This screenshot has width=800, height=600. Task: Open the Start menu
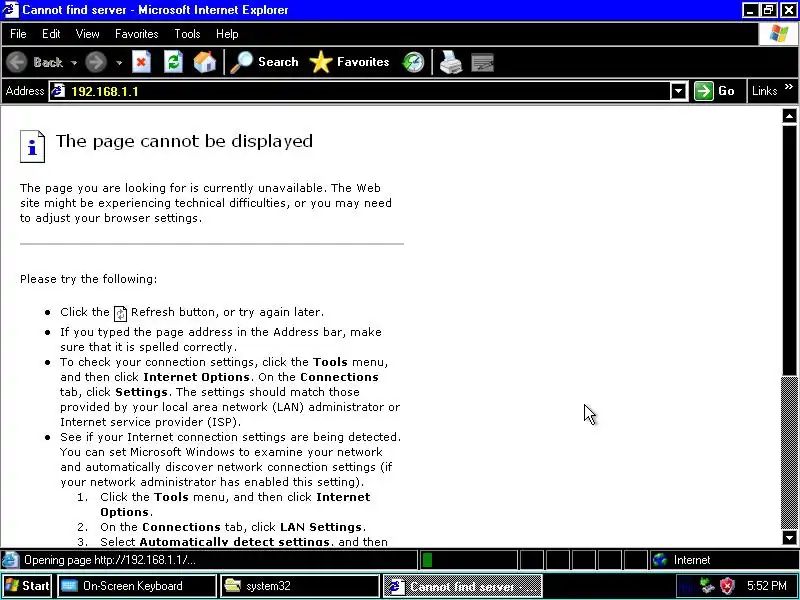pyautogui.click(x=27, y=586)
